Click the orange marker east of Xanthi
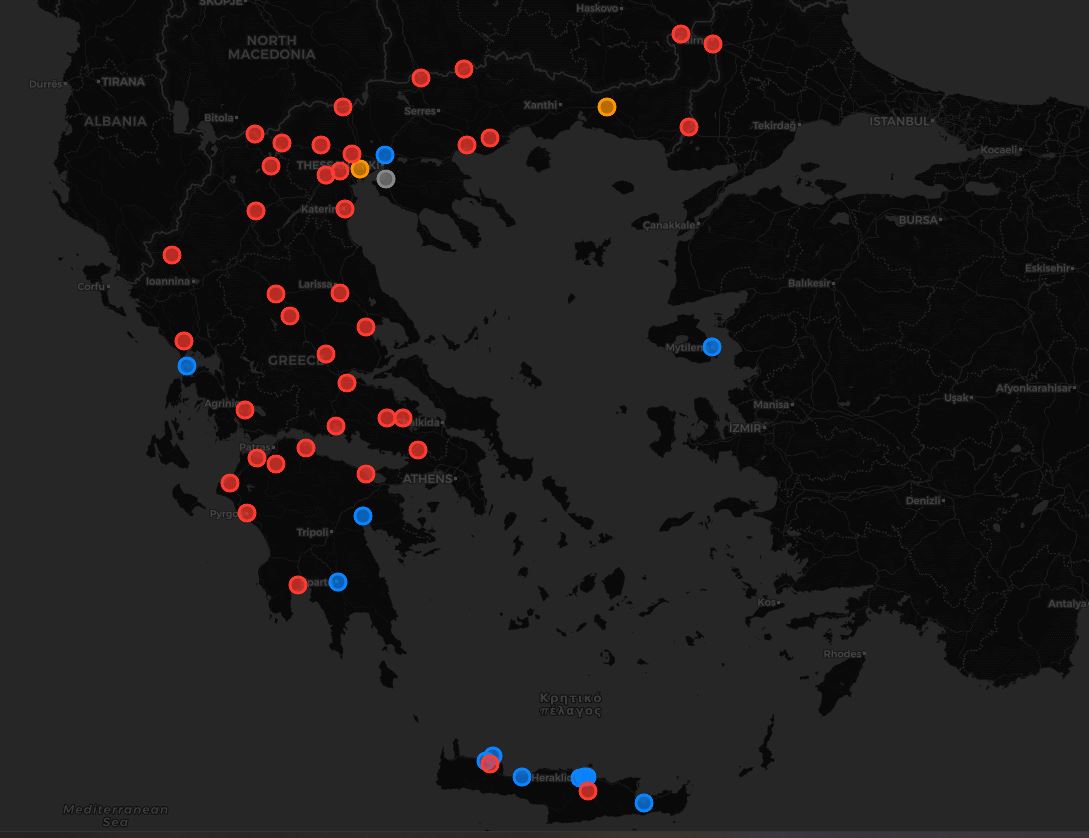 pos(607,107)
